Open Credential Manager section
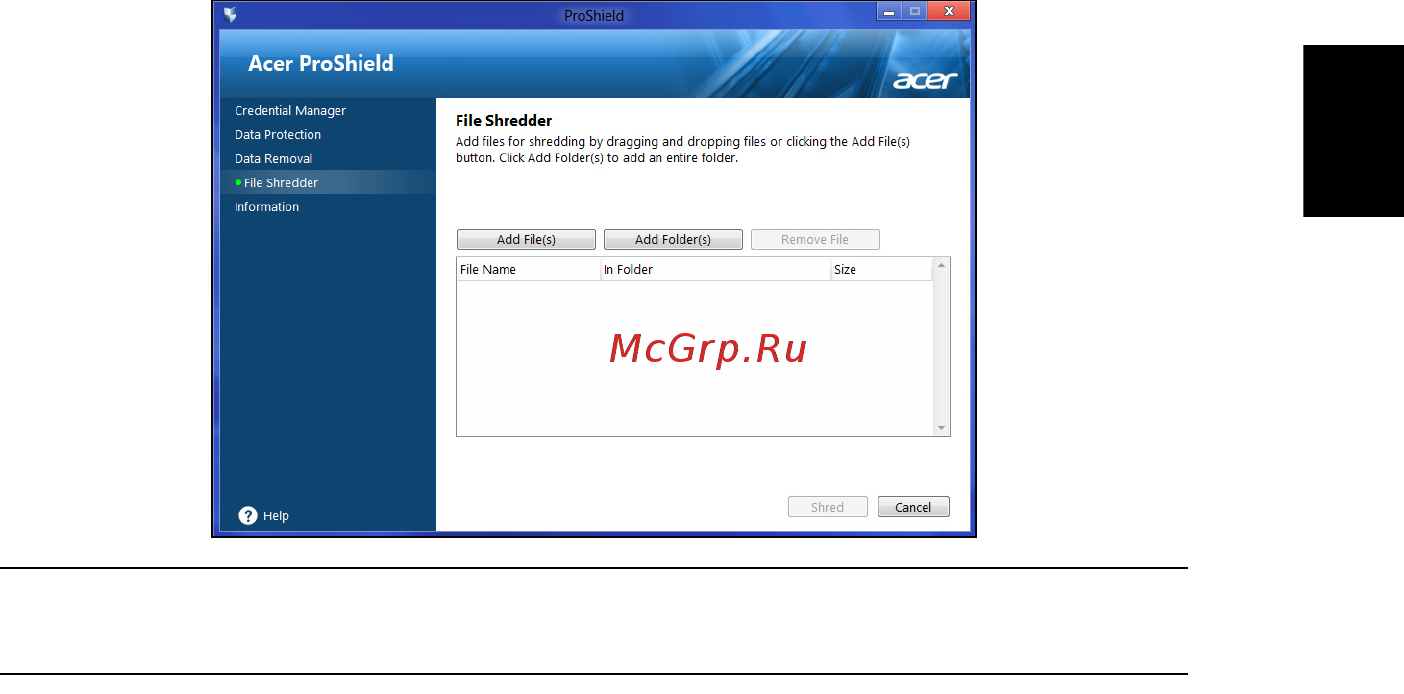The width and height of the screenshot is (1404, 694). [x=290, y=111]
